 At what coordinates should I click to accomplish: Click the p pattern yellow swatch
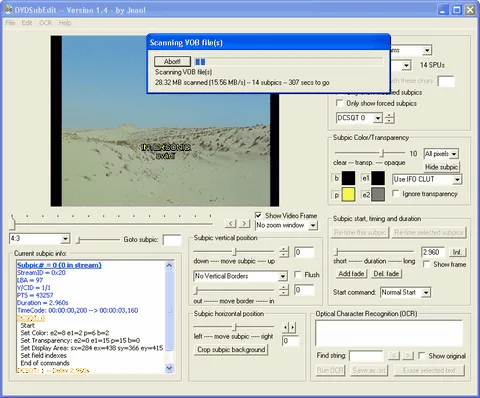coord(348,195)
